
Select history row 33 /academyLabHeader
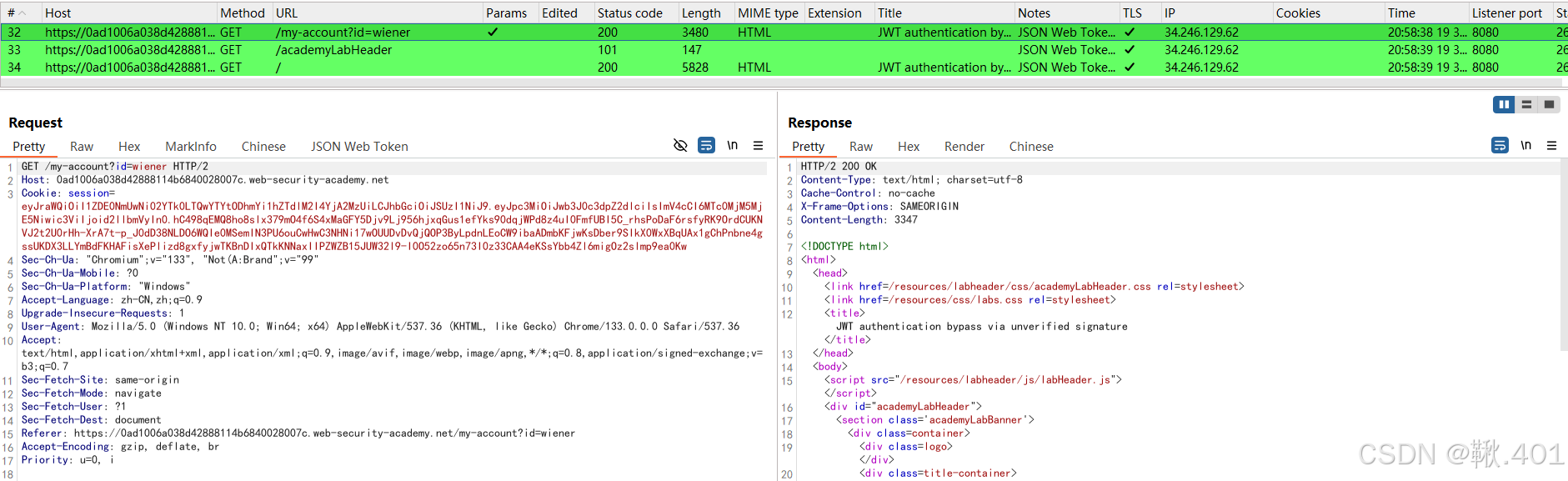784,49
